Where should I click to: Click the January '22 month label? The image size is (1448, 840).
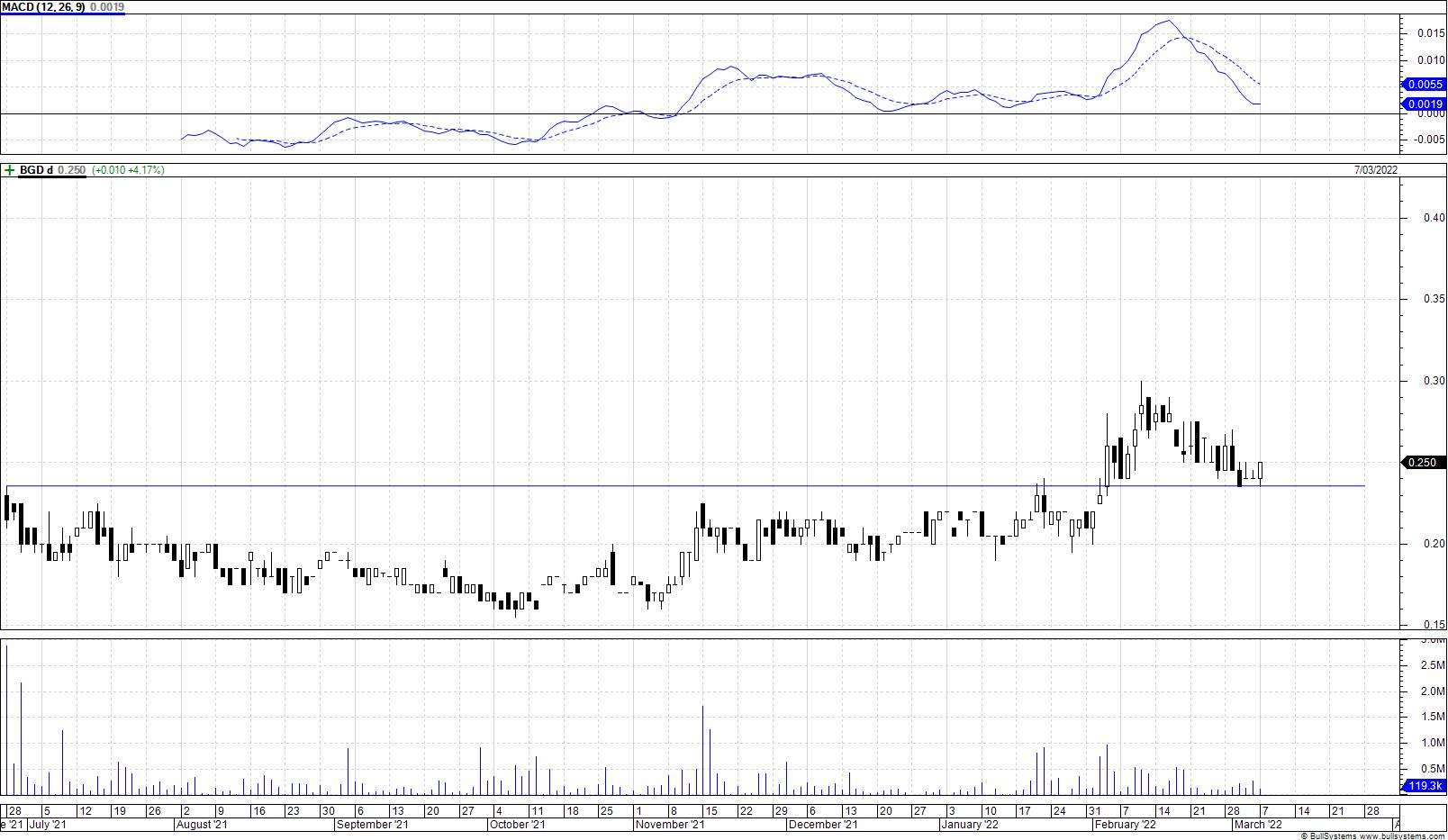969,825
